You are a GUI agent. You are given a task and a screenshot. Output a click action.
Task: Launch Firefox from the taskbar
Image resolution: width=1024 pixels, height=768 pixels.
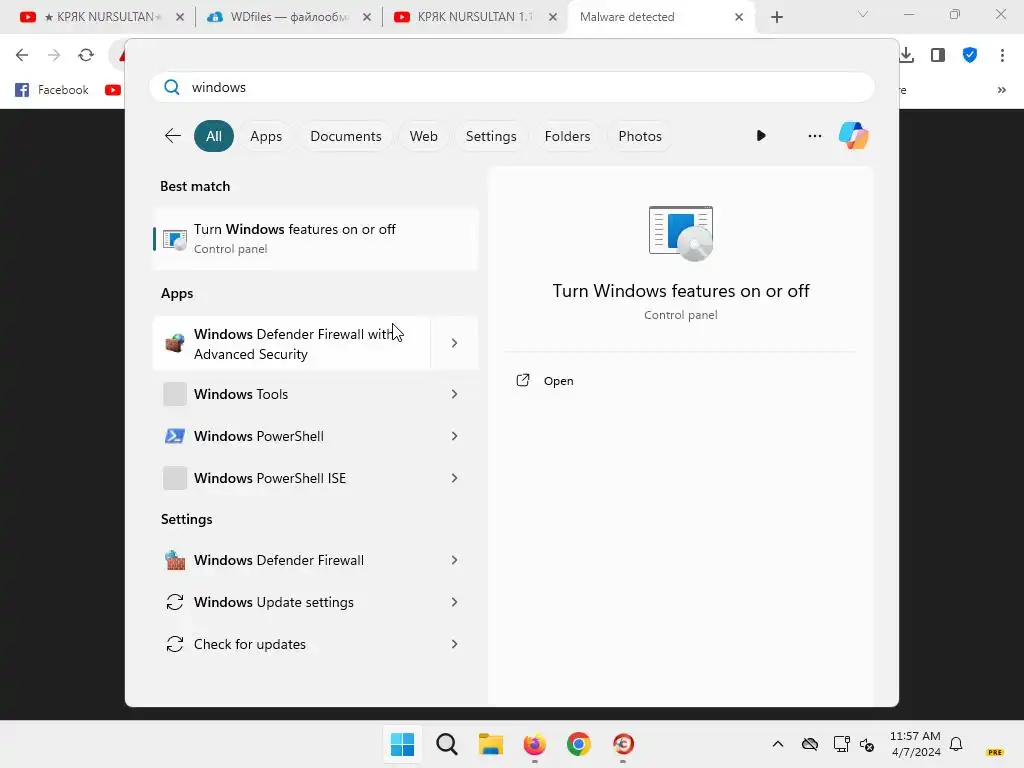(535, 744)
